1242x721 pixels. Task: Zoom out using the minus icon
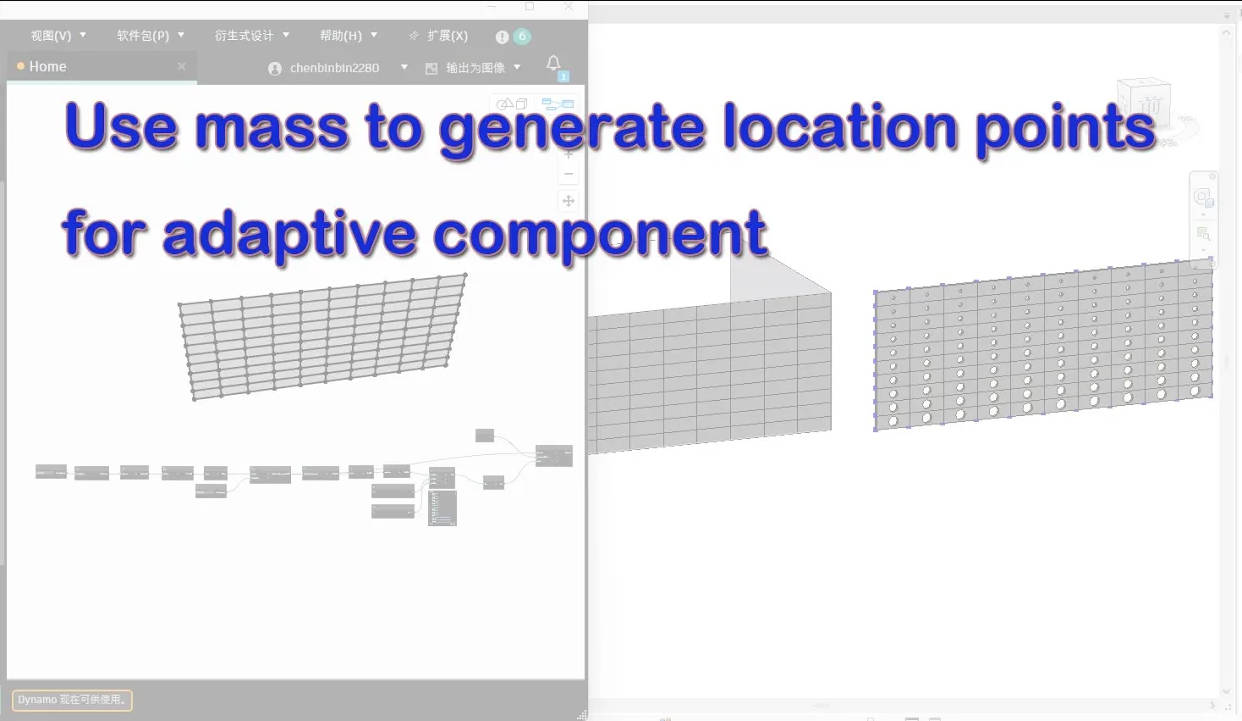click(x=568, y=174)
